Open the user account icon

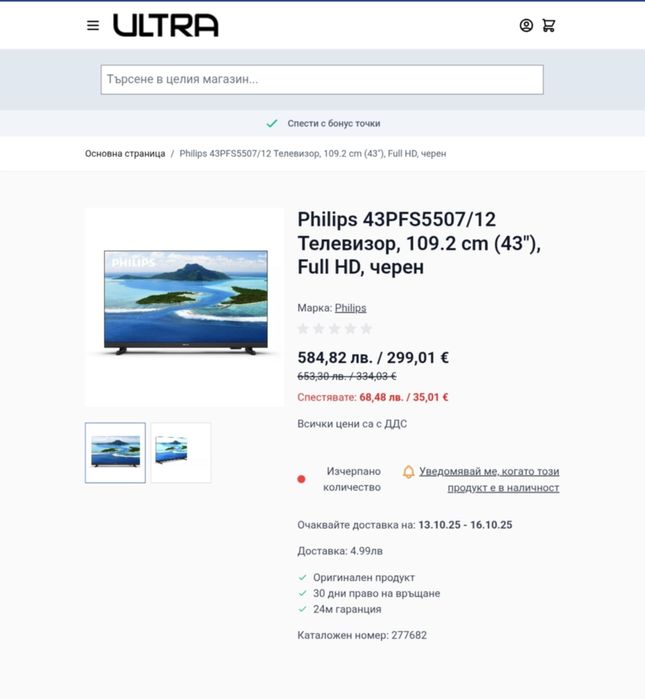click(x=526, y=25)
